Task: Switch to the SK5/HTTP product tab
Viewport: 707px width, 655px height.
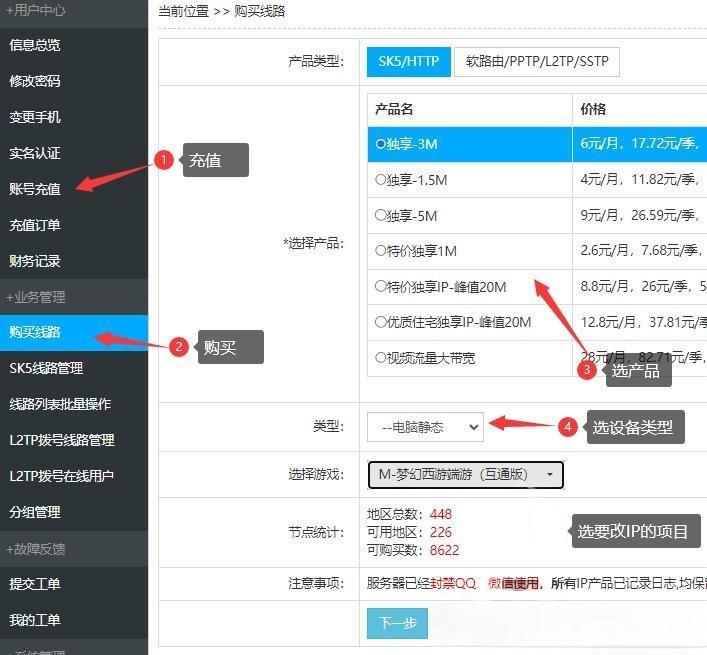Action: (x=408, y=61)
